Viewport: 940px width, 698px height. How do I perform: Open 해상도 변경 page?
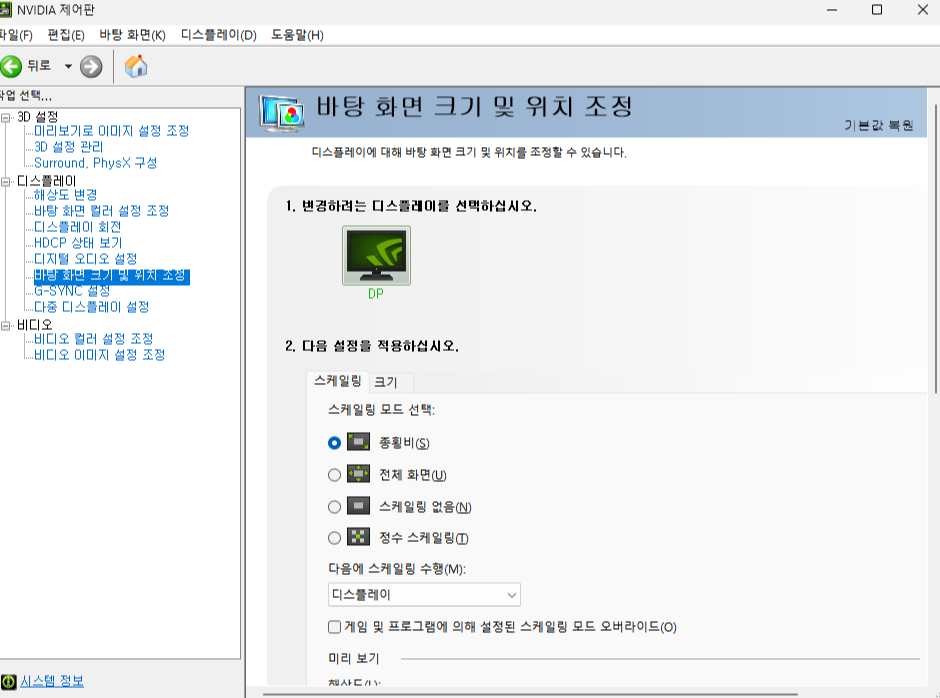click(x=65, y=195)
